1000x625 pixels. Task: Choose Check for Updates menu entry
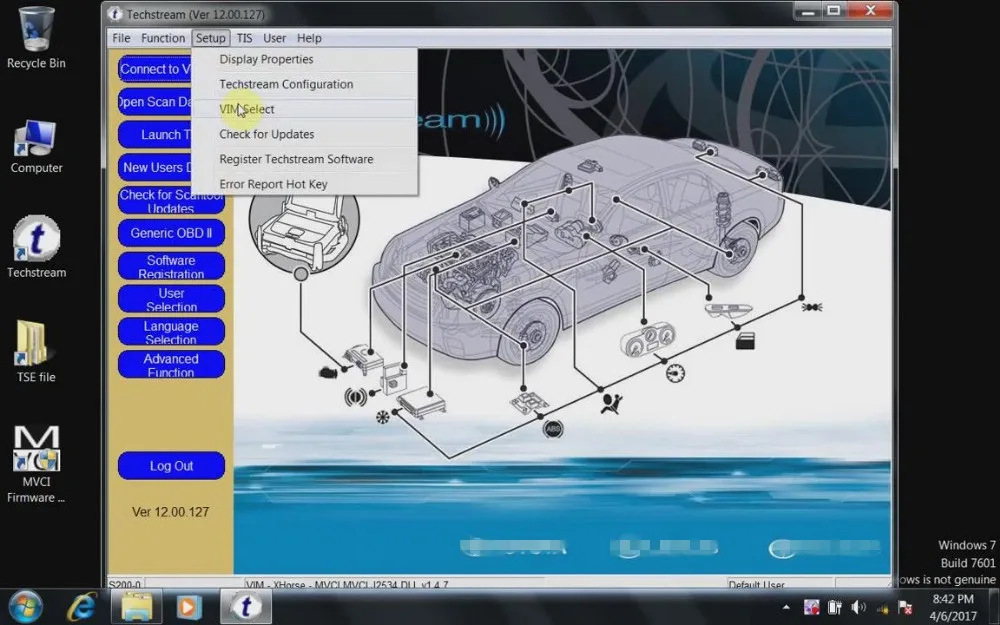304,134
